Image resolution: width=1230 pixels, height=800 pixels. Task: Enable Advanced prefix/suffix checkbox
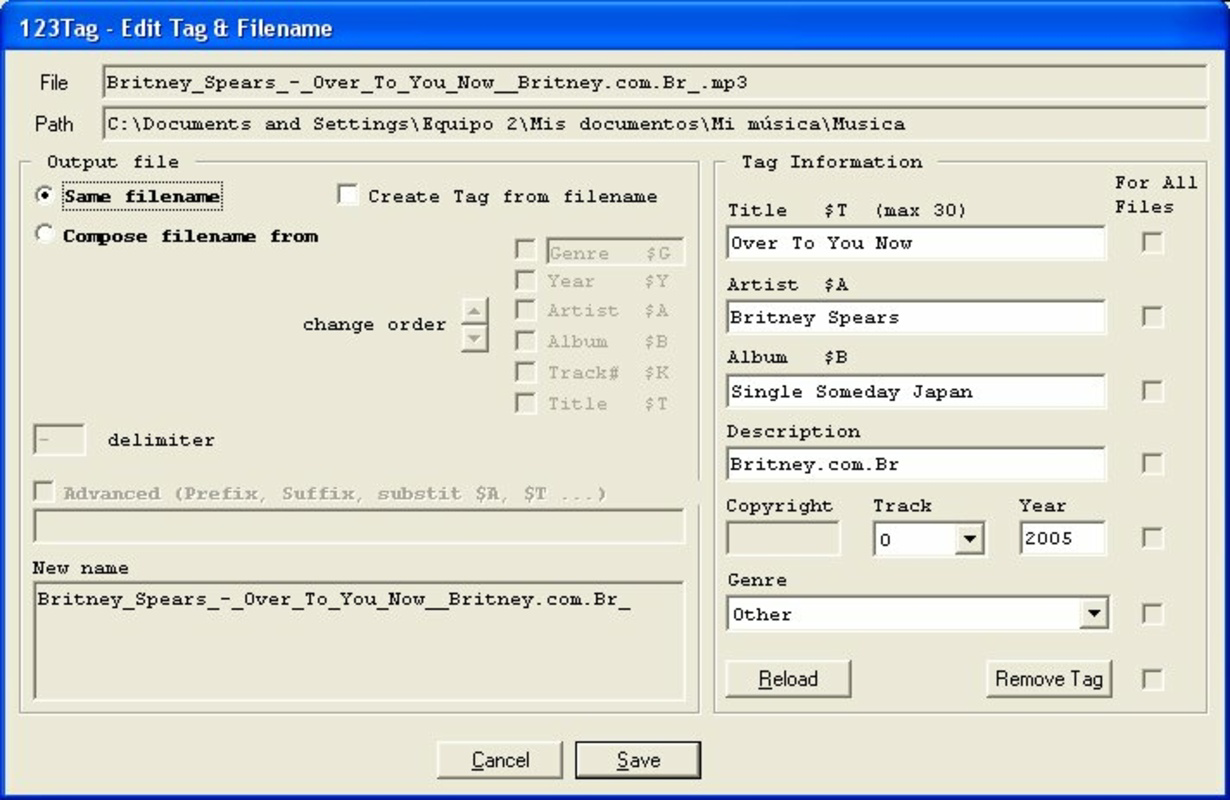coord(44,492)
